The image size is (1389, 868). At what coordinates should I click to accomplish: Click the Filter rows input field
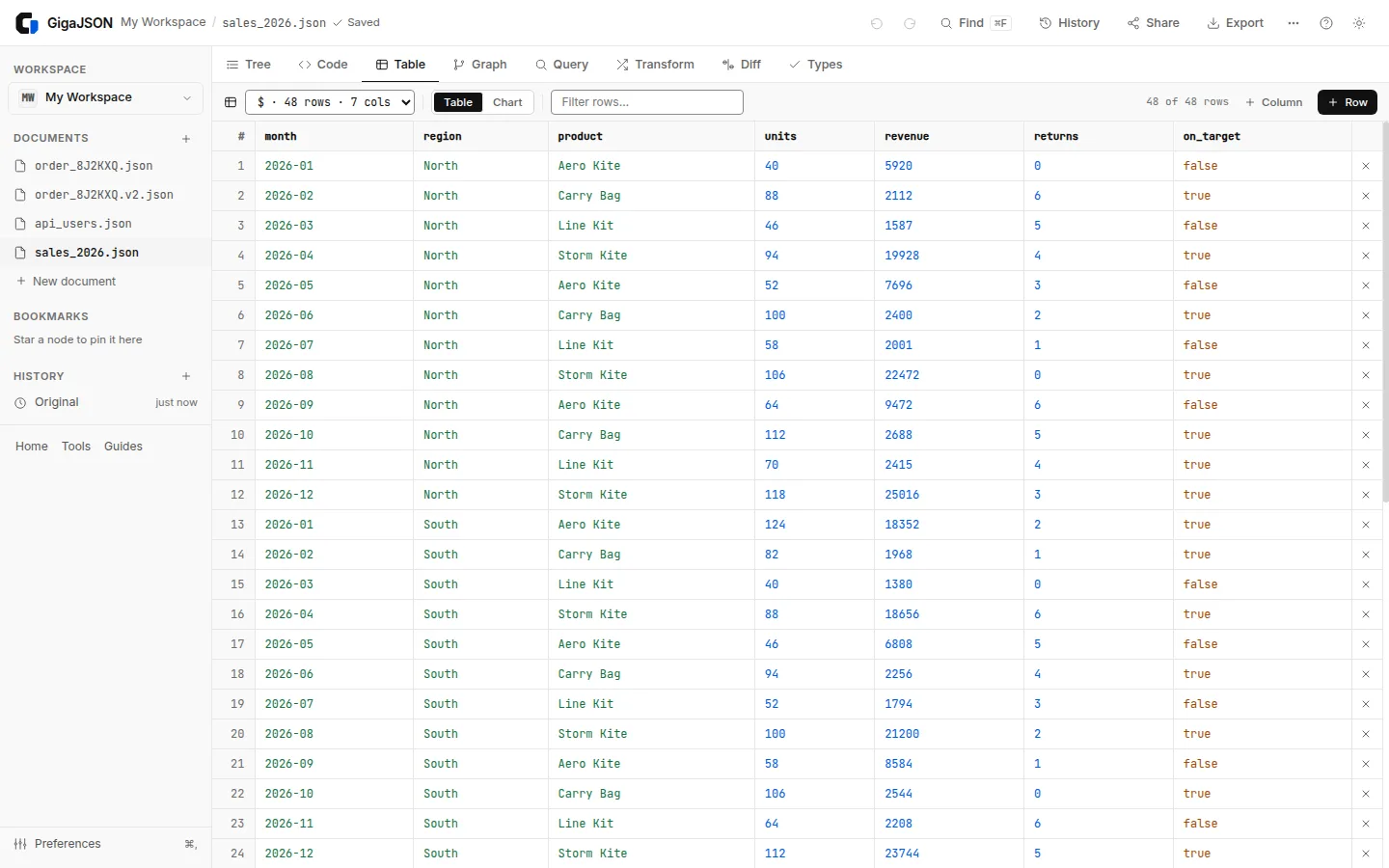pos(647,102)
